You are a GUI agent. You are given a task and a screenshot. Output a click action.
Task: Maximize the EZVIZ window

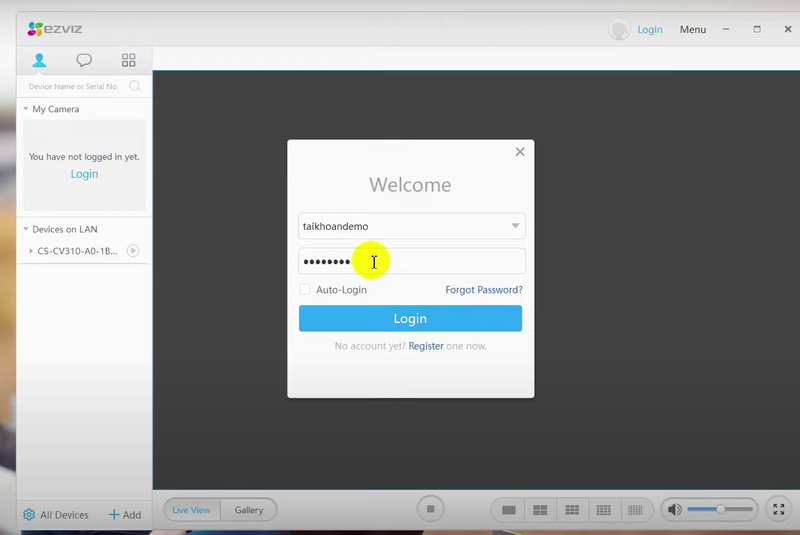757,30
